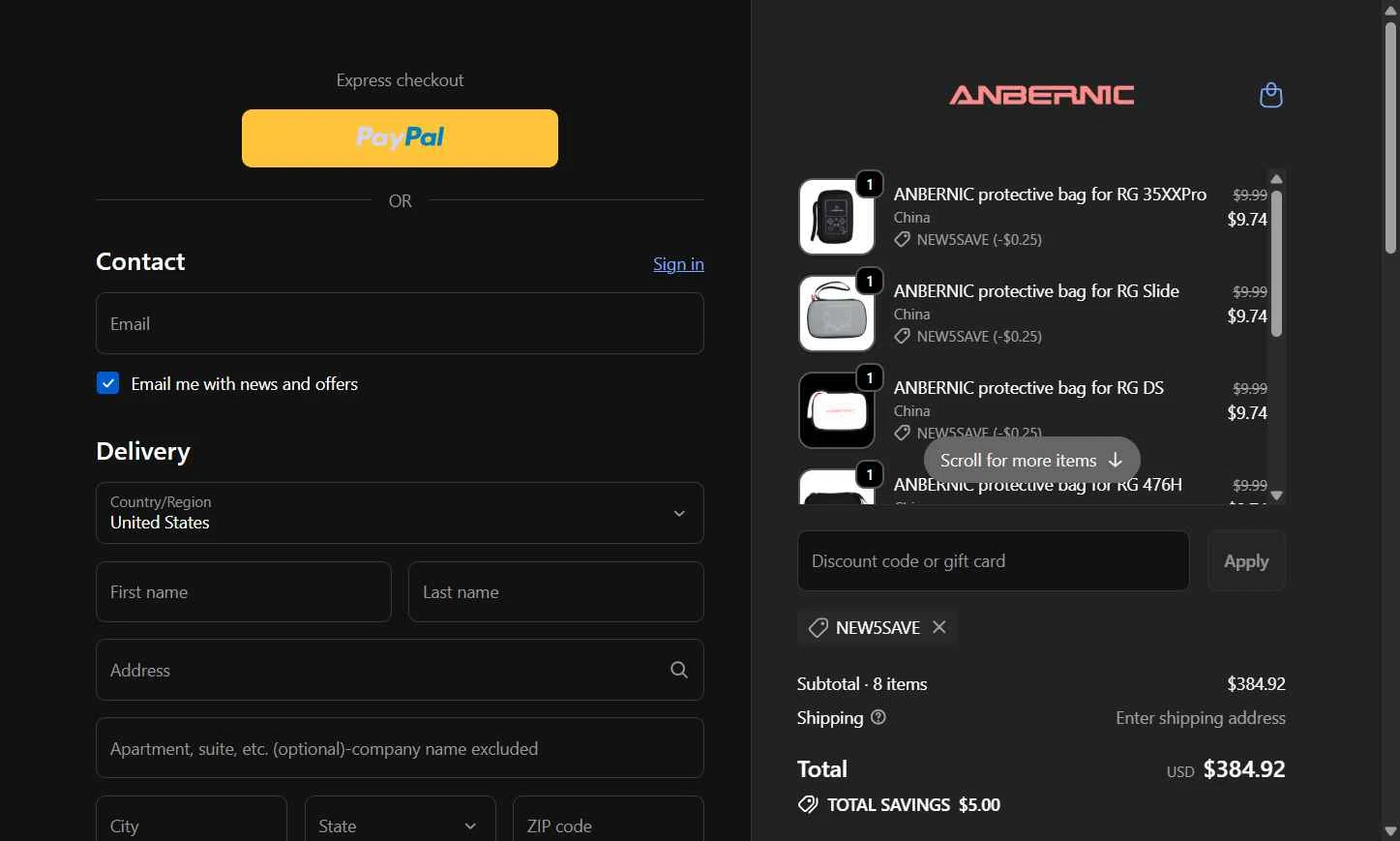Click the $384.92 total amount
This screenshot has width=1400, height=841.
(x=1244, y=769)
